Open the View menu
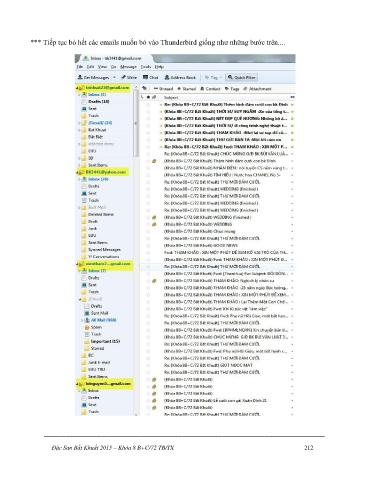Viewport: 370px width, 480px height. click(102, 67)
